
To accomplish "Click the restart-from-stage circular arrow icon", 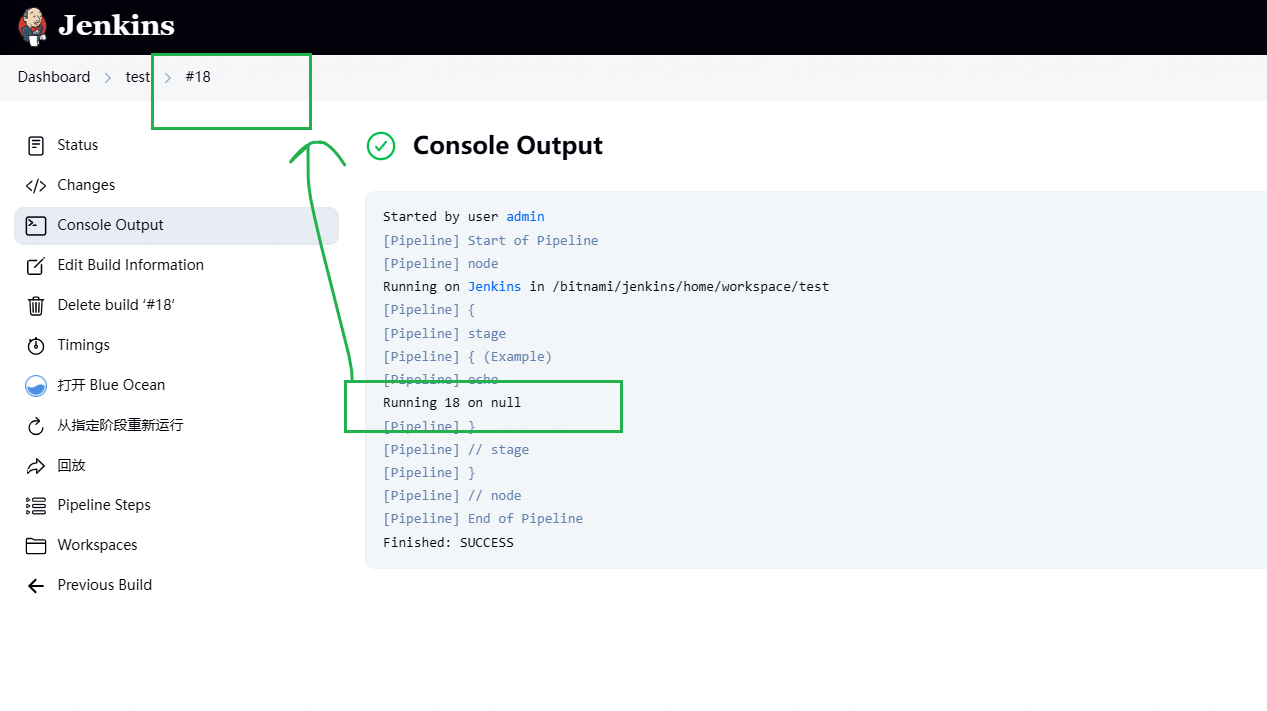I will tap(36, 426).
